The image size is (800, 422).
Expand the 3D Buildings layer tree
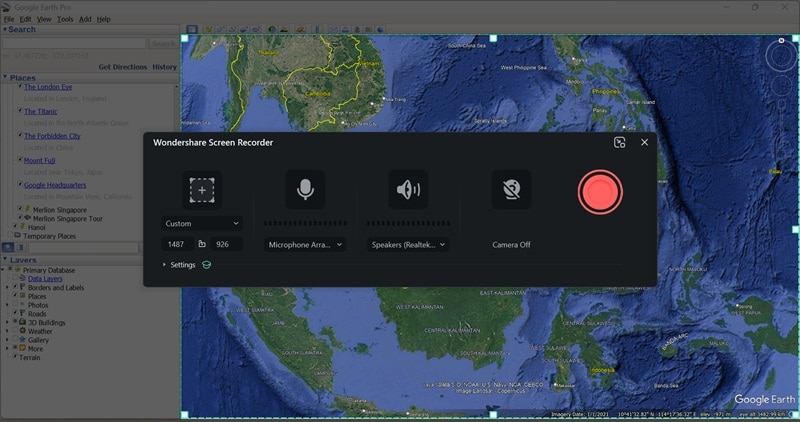[x=7, y=322]
